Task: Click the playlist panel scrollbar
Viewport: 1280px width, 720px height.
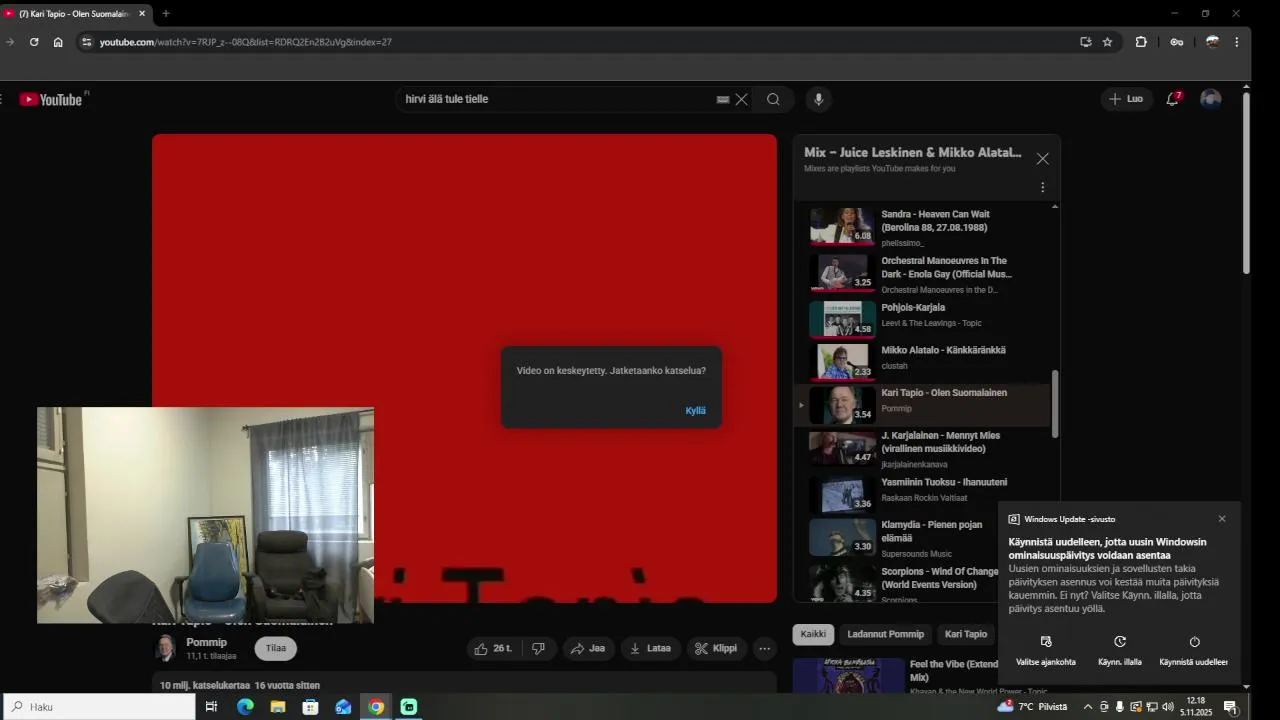Action: tap(1055, 402)
